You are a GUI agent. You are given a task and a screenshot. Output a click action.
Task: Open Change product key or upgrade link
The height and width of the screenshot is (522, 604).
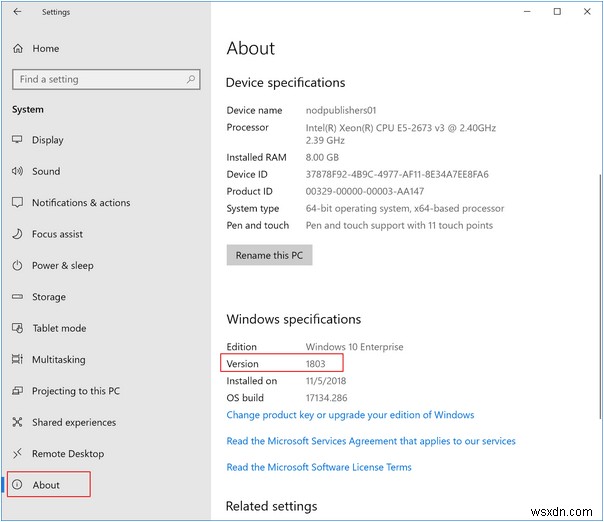pyautogui.click(x=350, y=415)
